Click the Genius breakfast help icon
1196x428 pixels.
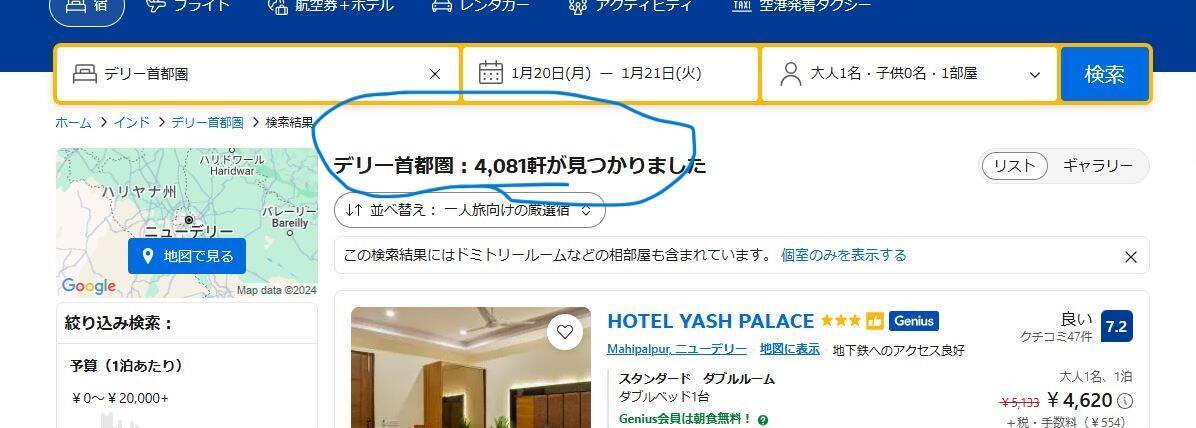click(x=763, y=420)
